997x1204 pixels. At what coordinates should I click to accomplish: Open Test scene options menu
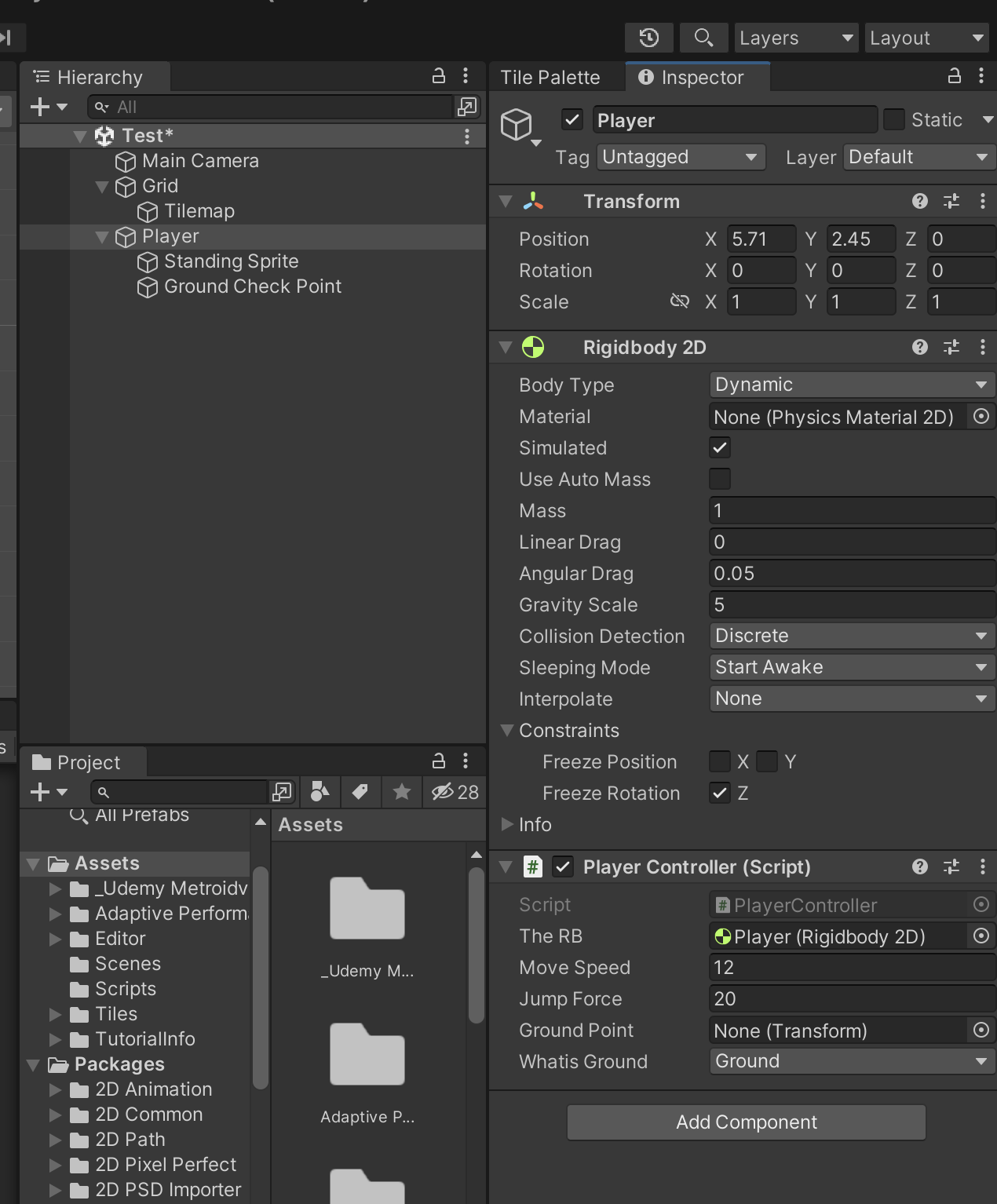pyautogui.click(x=467, y=136)
